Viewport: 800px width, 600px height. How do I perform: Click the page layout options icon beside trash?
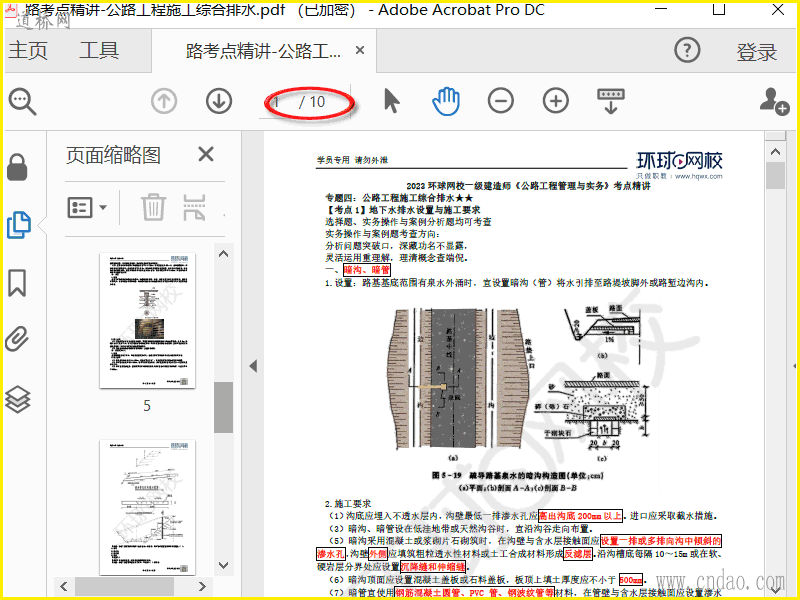pos(194,207)
